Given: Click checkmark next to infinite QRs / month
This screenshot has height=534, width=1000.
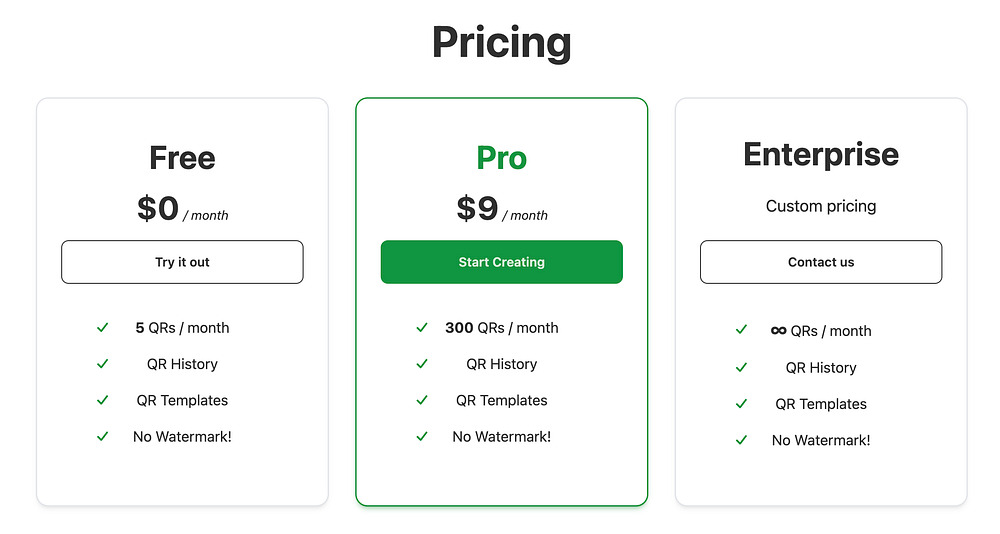Looking at the screenshot, I should click(x=741, y=330).
